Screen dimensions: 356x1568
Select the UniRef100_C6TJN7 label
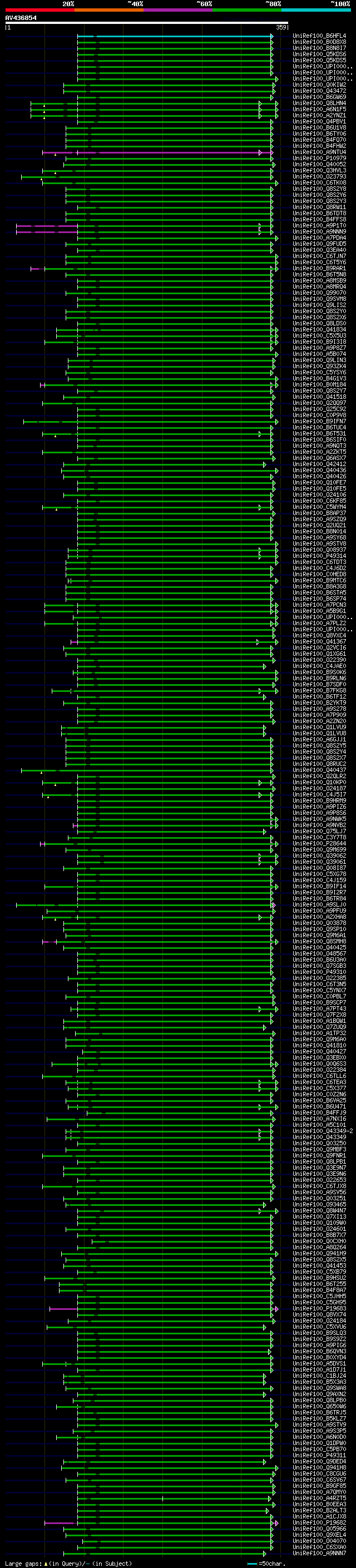pyautogui.click(x=319, y=256)
